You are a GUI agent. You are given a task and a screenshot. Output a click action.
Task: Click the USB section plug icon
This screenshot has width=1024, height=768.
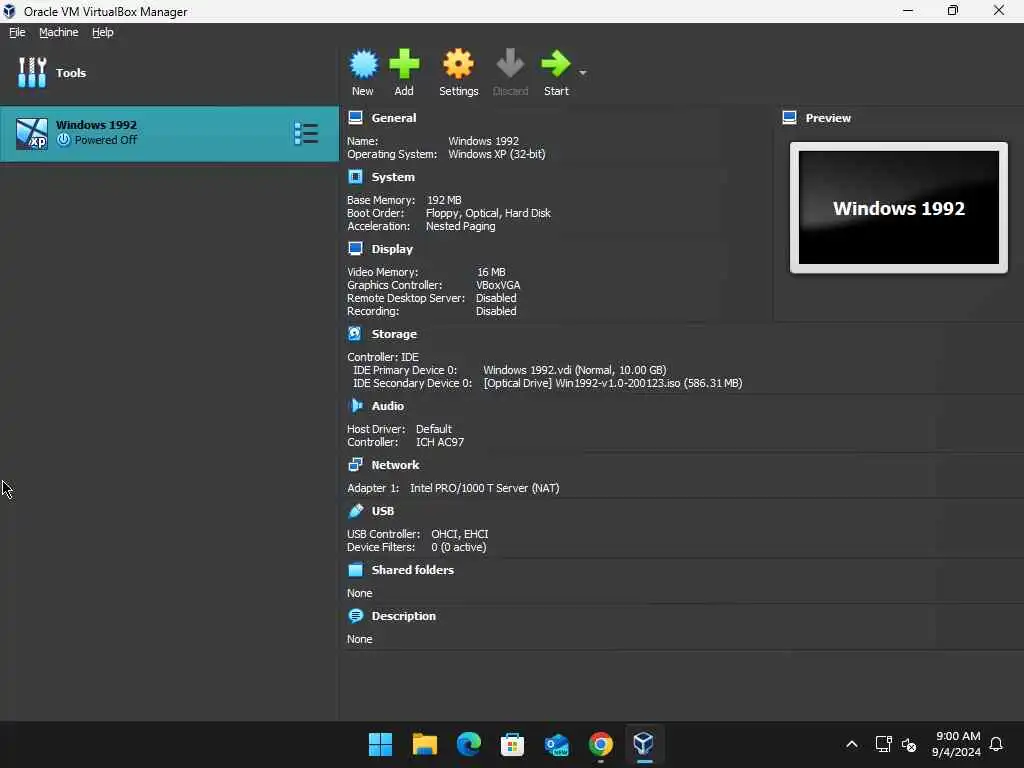pos(355,511)
